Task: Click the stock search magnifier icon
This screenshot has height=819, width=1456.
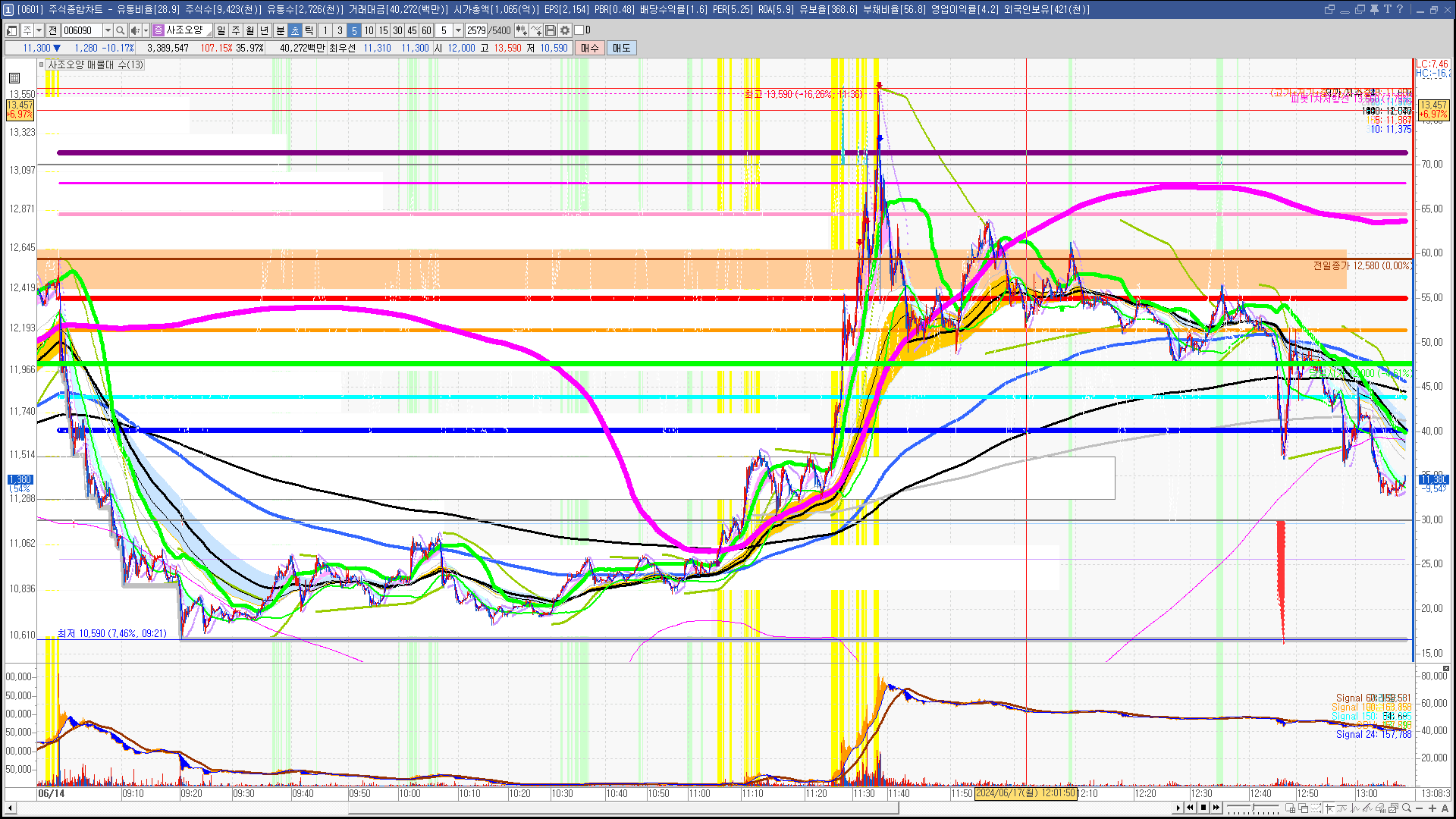Action: tap(121, 30)
